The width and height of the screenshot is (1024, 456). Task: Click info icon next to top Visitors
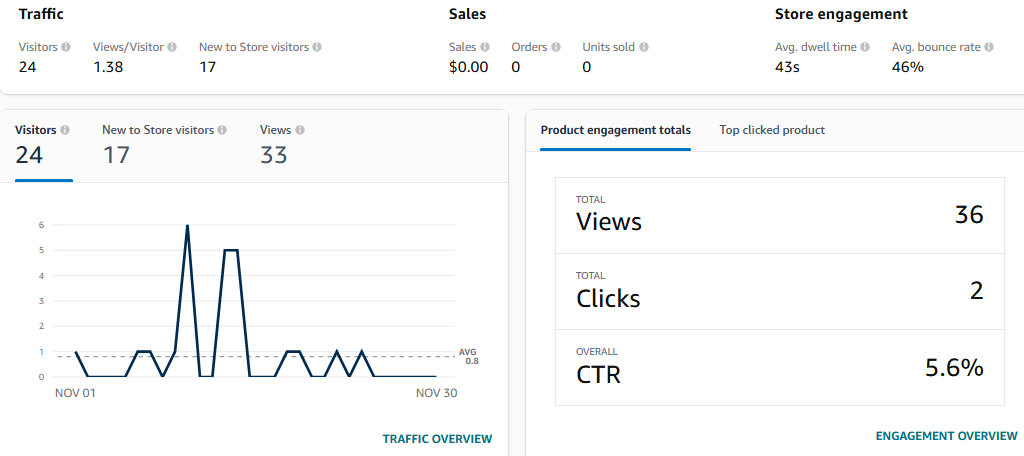[66, 47]
